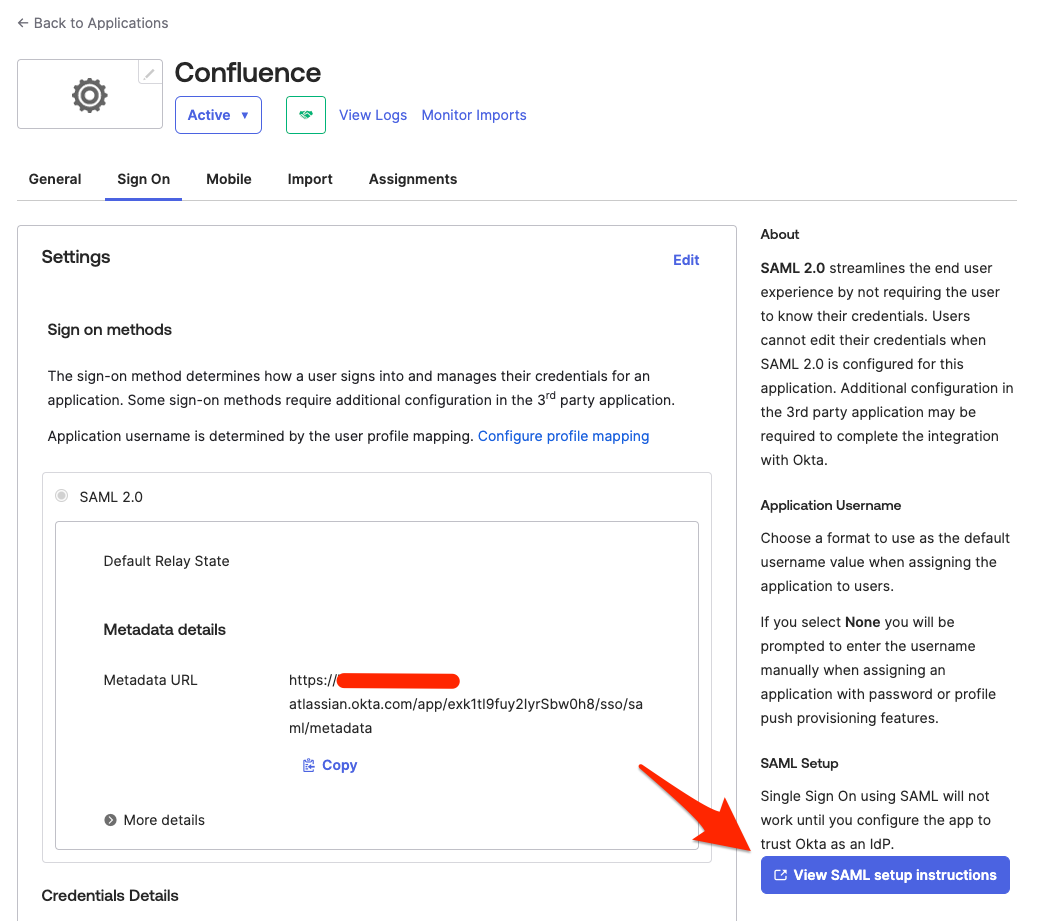Image resolution: width=1037 pixels, height=921 pixels.
Task: Click the About heading in sidebar
Action: point(780,234)
